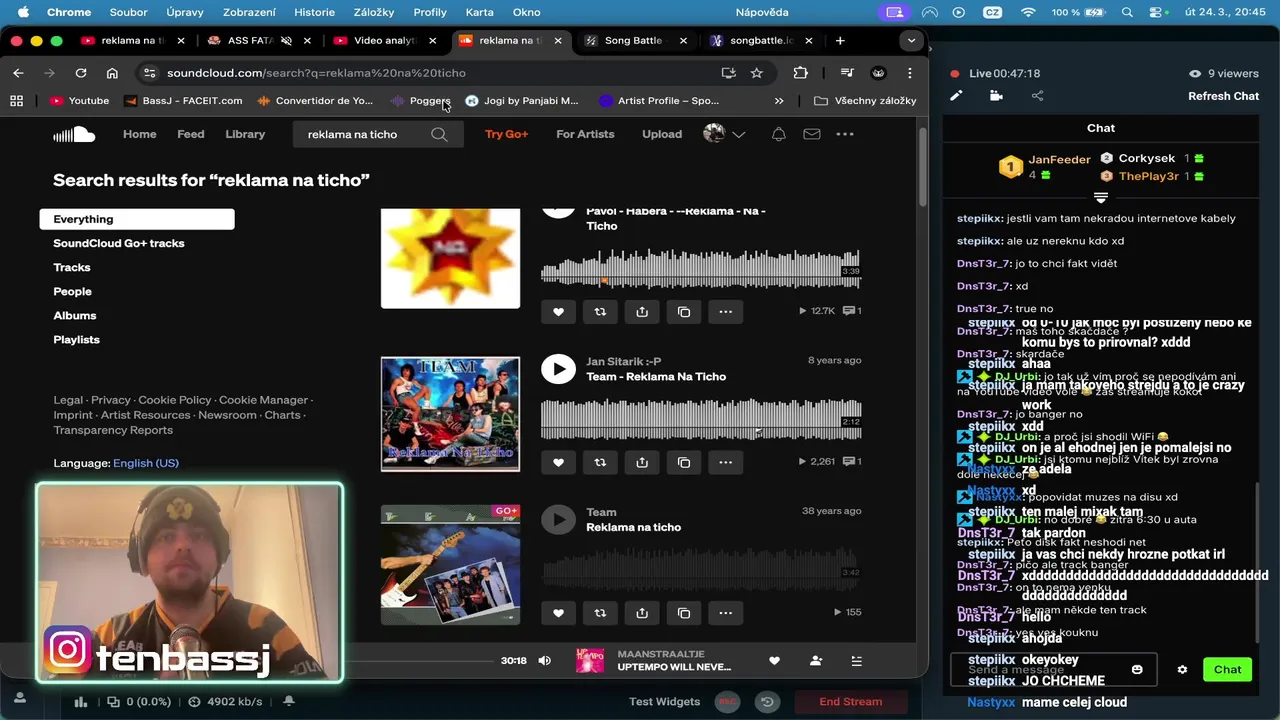Viewport: 1280px width, 720px height.
Task: Open more options for Jan Sitarik track
Action: click(x=726, y=462)
